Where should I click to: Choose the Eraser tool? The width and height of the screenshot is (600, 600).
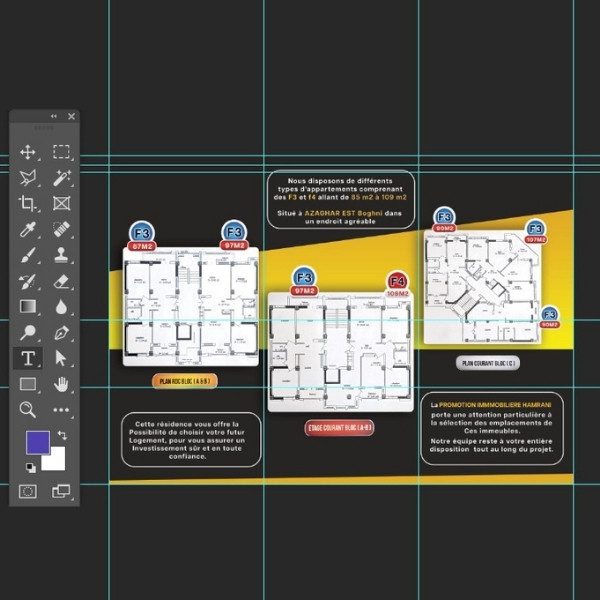coord(61,281)
